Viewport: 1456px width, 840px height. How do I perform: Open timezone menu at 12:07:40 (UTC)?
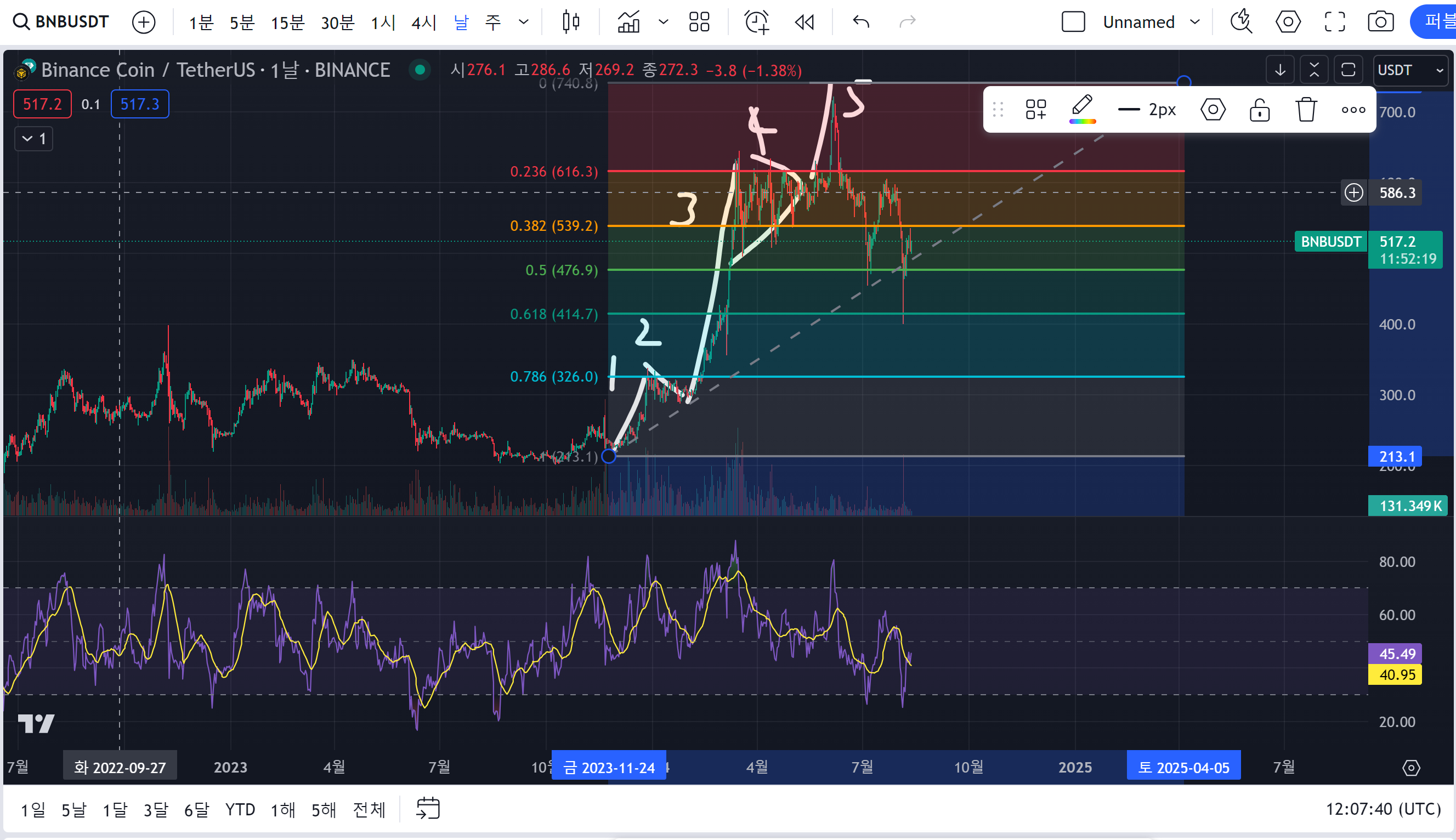(x=1383, y=809)
